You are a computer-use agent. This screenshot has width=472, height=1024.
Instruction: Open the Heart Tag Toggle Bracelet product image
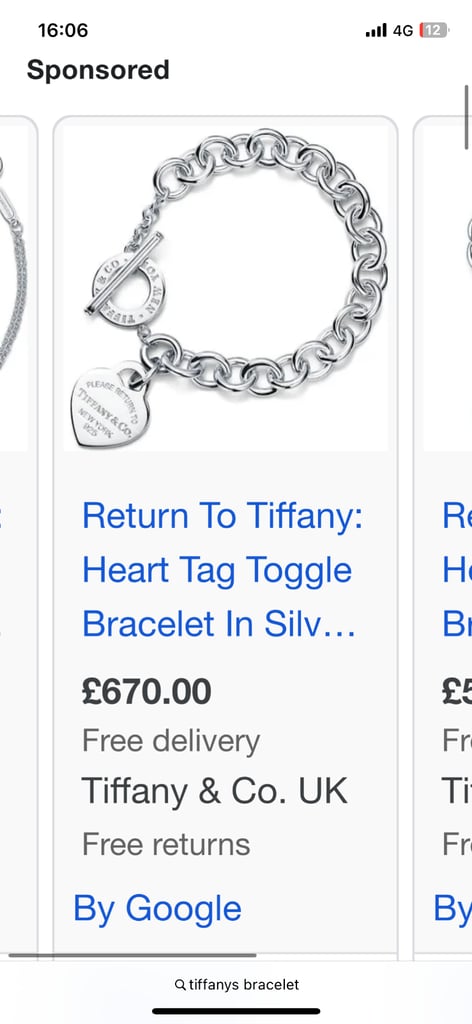coord(225,287)
